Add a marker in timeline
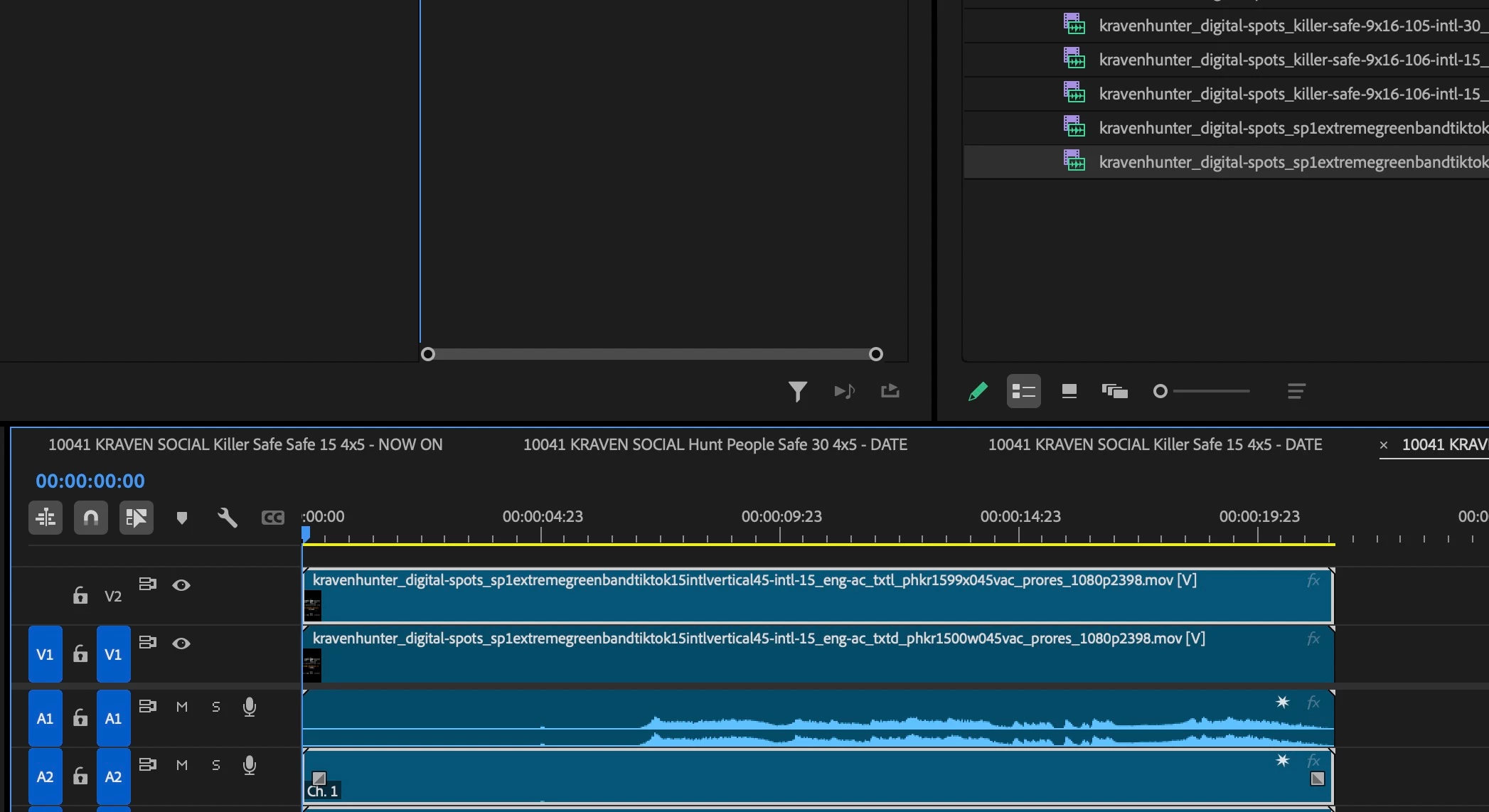This screenshot has height=812, width=1489. [x=181, y=518]
